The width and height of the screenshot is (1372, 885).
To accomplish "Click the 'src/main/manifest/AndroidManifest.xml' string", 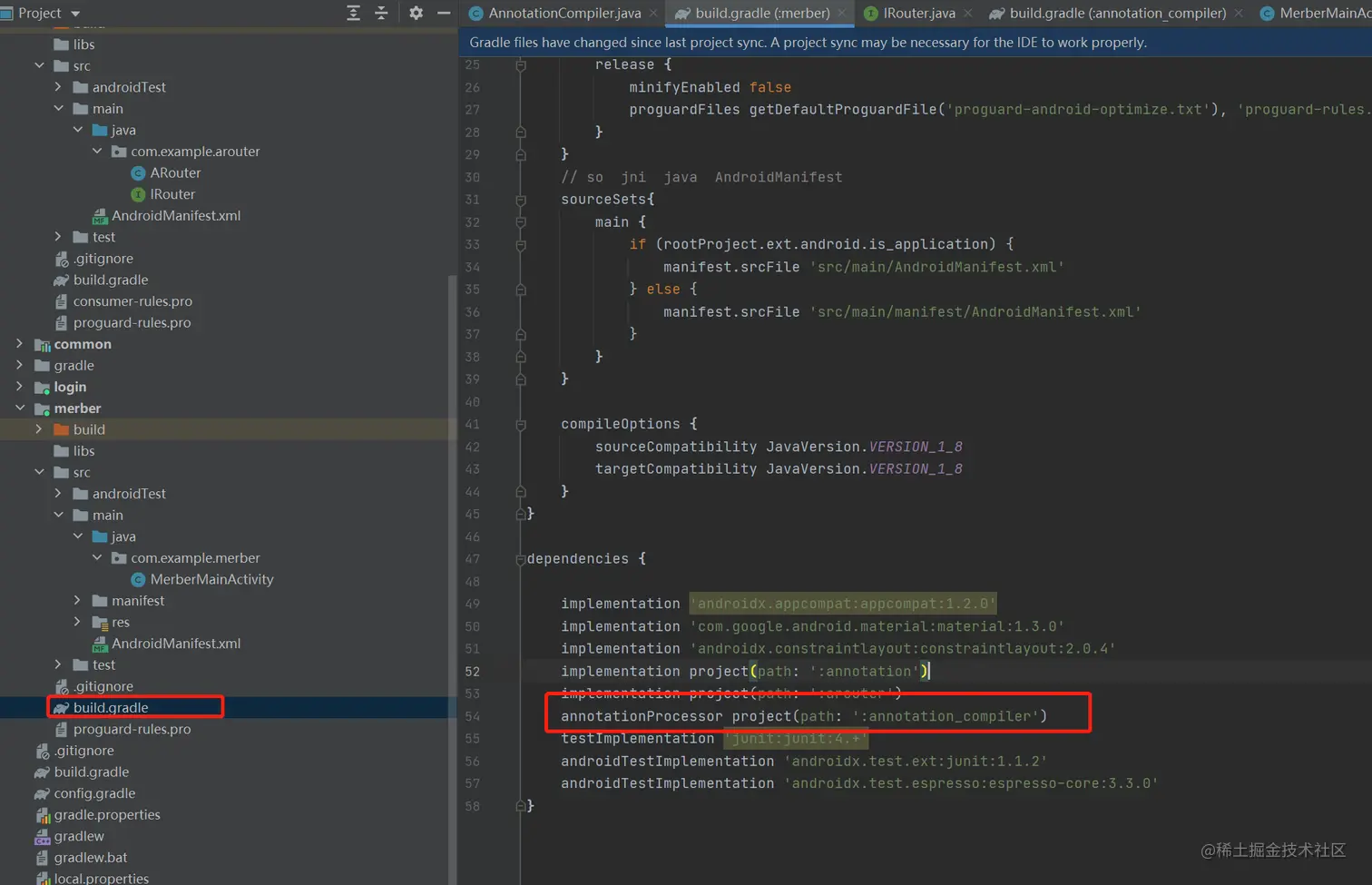I will click(x=975, y=312).
